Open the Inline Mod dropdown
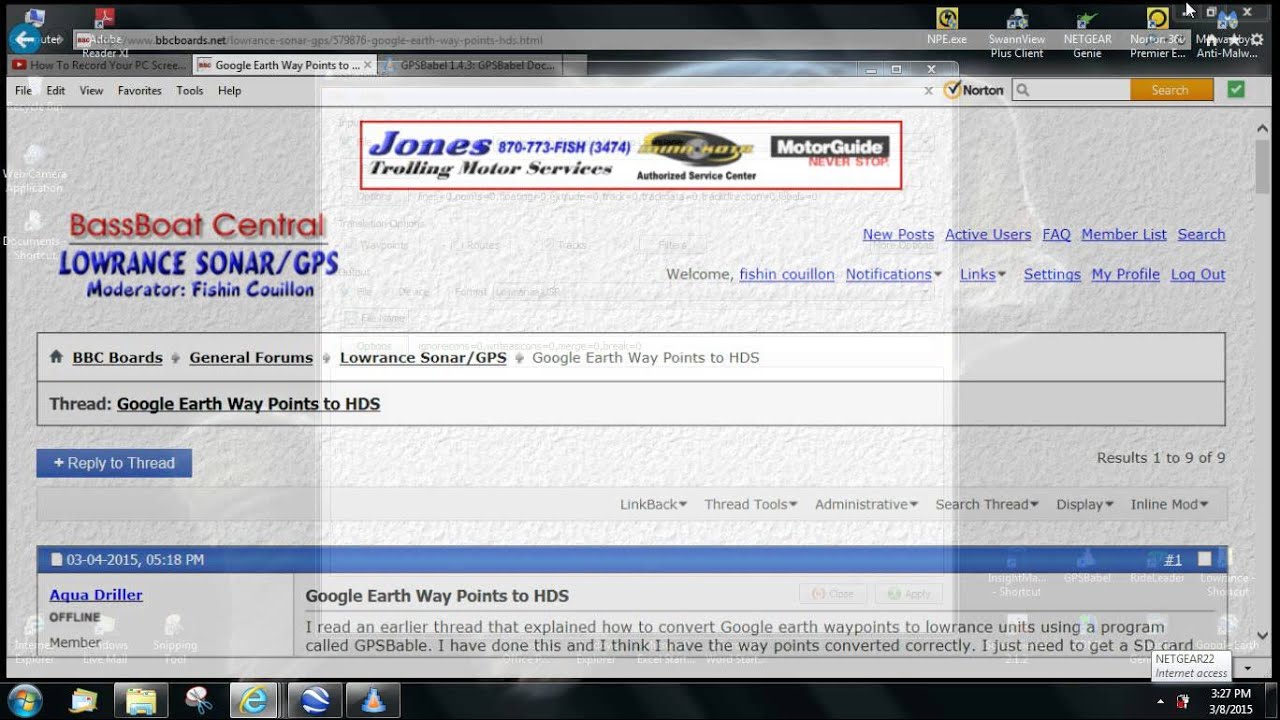Image resolution: width=1280 pixels, height=720 pixels. (x=1169, y=504)
